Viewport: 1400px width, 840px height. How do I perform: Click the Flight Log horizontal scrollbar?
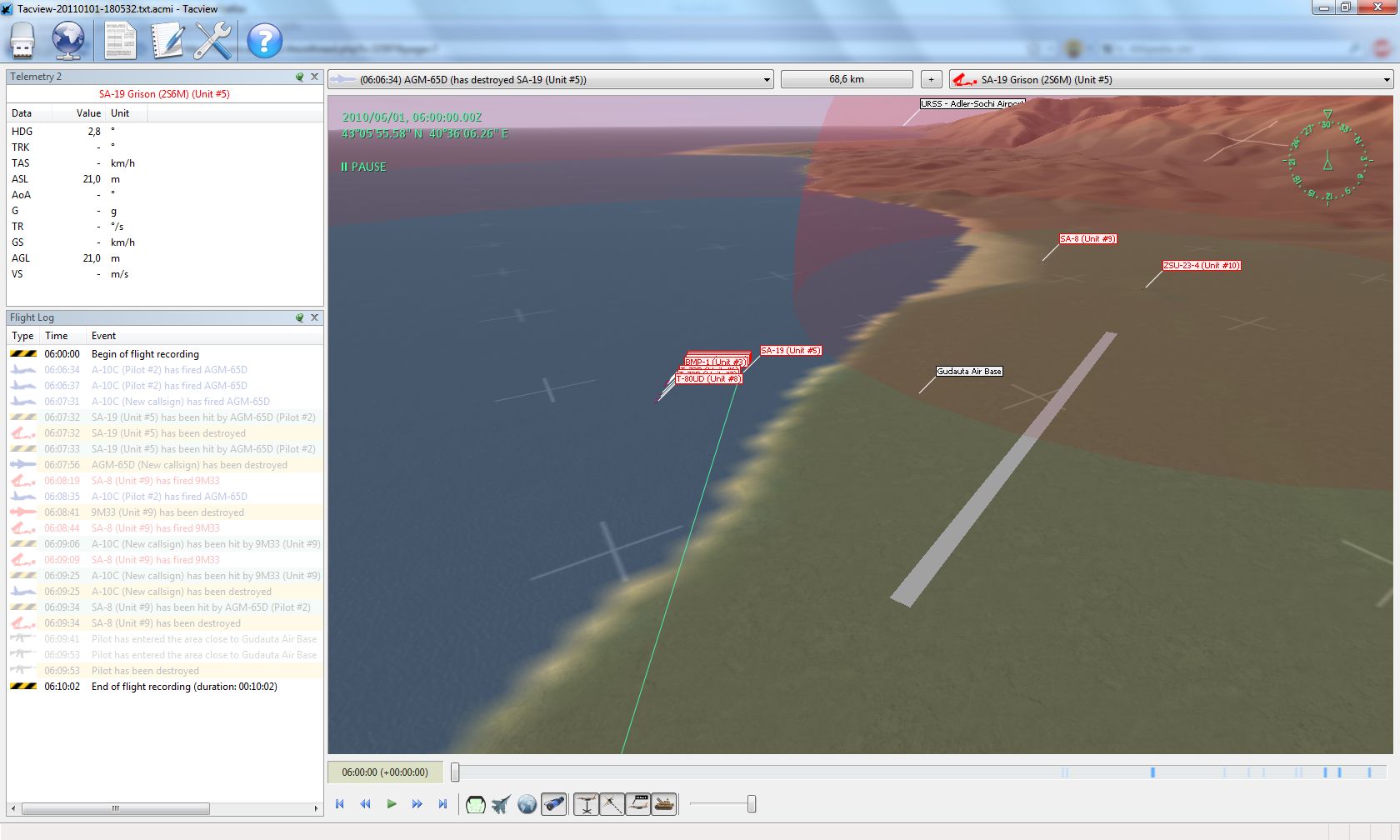point(115,808)
